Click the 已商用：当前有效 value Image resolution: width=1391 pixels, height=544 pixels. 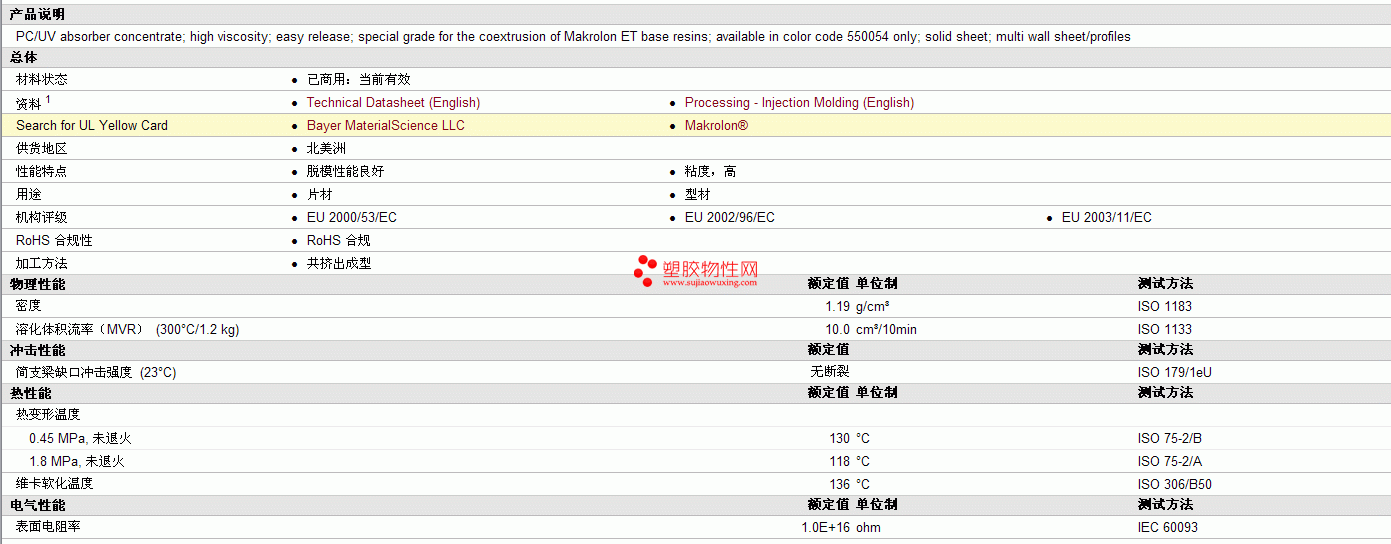coord(359,79)
